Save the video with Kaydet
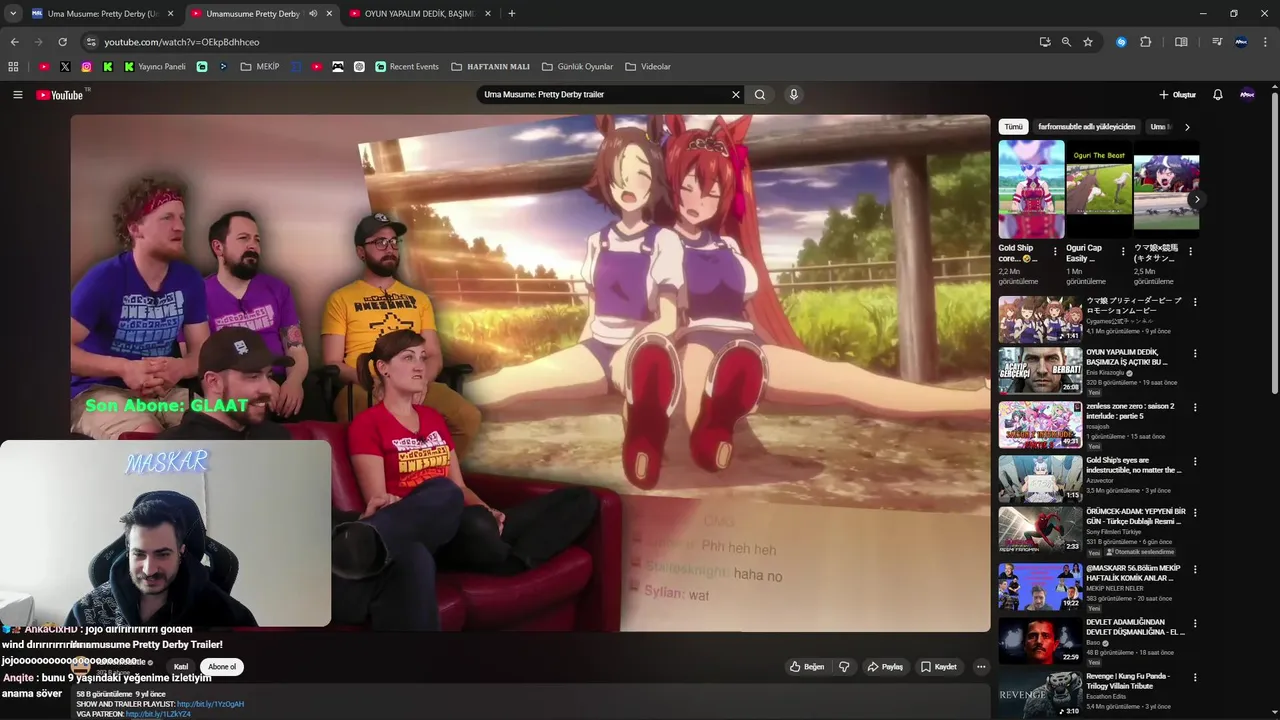Image resolution: width=1280 pixels, height=720 pixels. pos(939,667)
